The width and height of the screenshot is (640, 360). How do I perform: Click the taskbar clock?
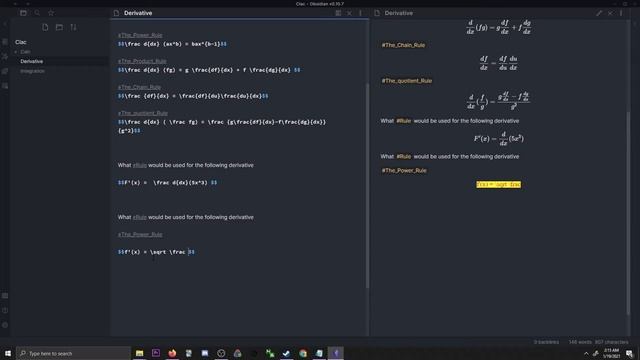(611, 353)
